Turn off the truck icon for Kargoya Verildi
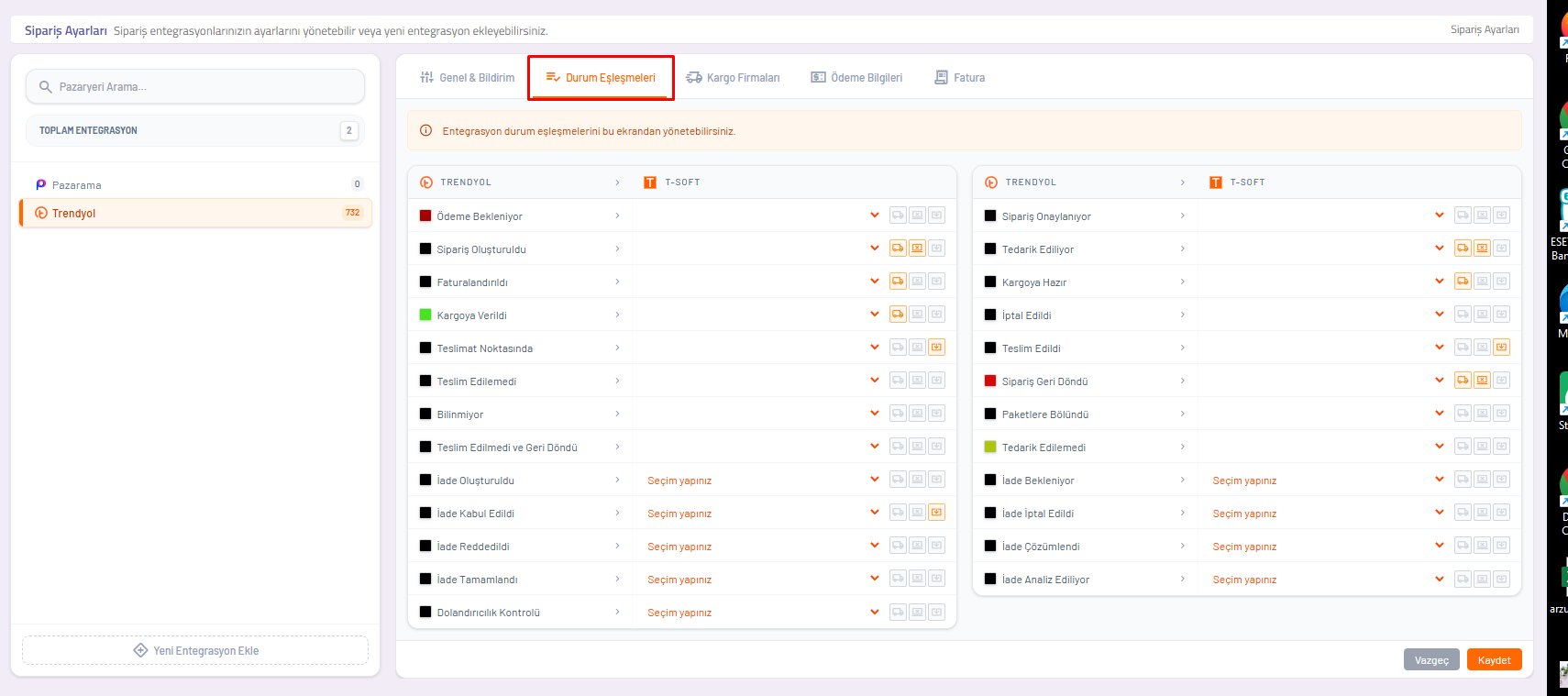The image size is (1568, 696). pos(898,315)
